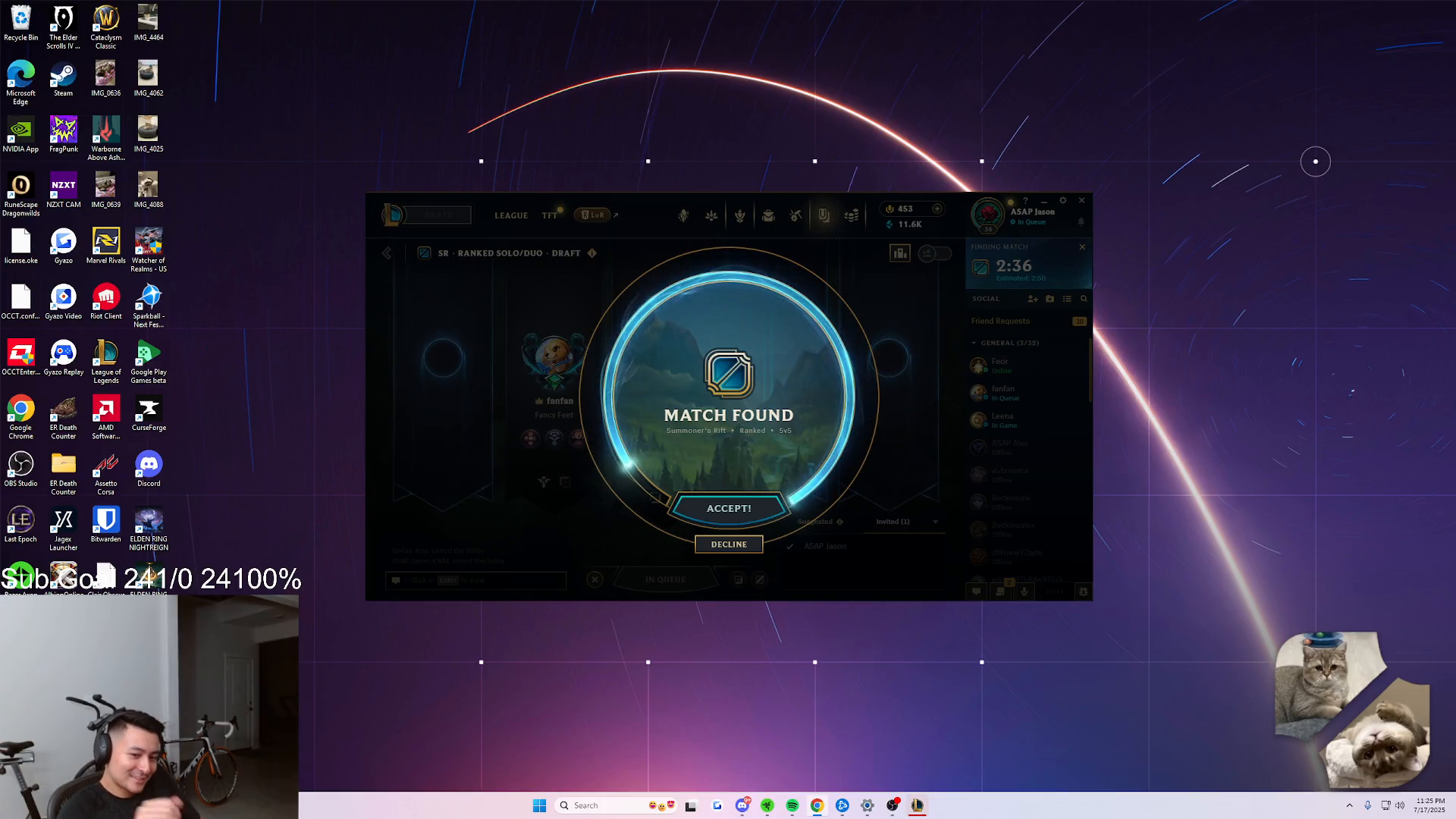1456x819 pixels.
Task: Collapse the GENERAL friends group
Action: coord(974,343)
